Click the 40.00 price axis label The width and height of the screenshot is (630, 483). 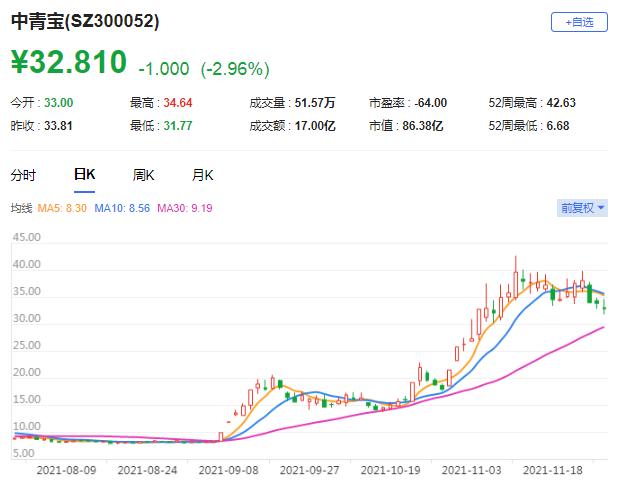tap(27, 264)
